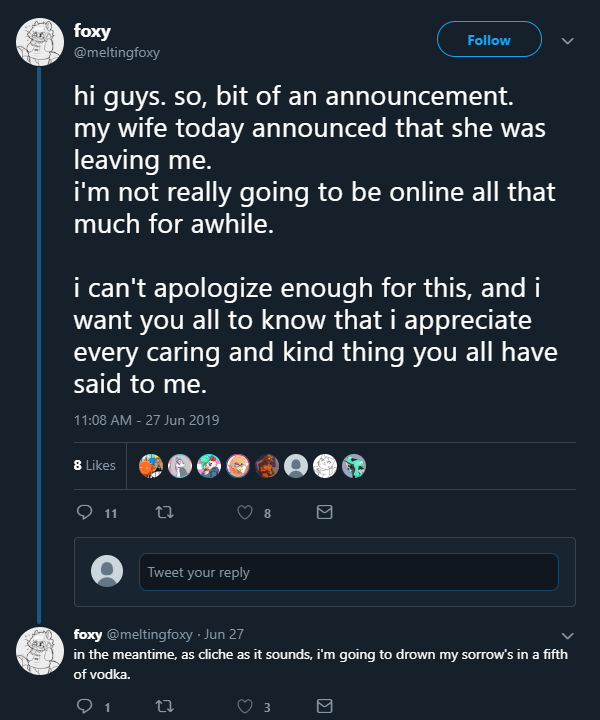Click first liker avatar in likes row
Viewport: 600px width, 720px height.
tap(150, 465)
